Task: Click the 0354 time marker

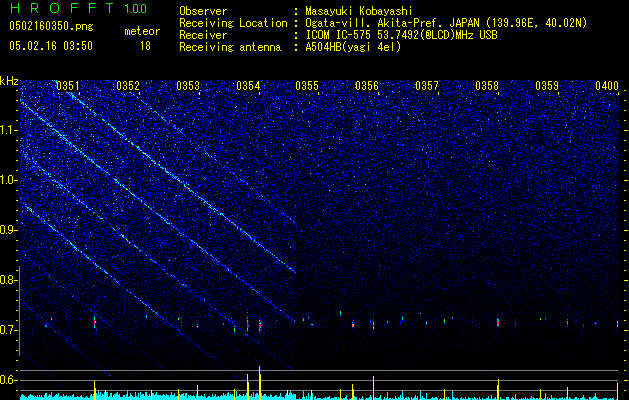Action: pos(248,86)
